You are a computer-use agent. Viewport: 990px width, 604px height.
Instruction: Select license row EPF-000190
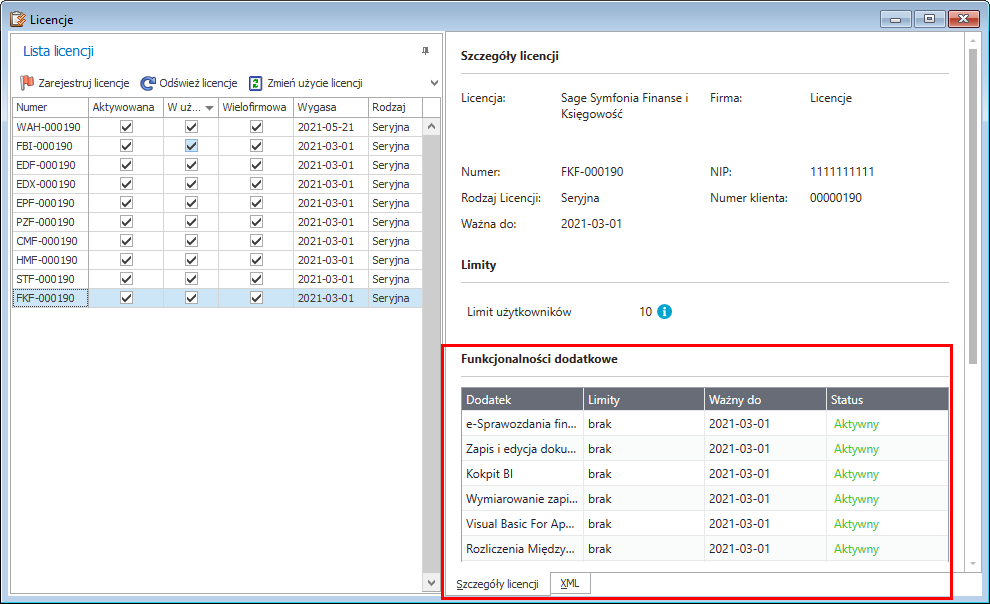coord(217,203)
